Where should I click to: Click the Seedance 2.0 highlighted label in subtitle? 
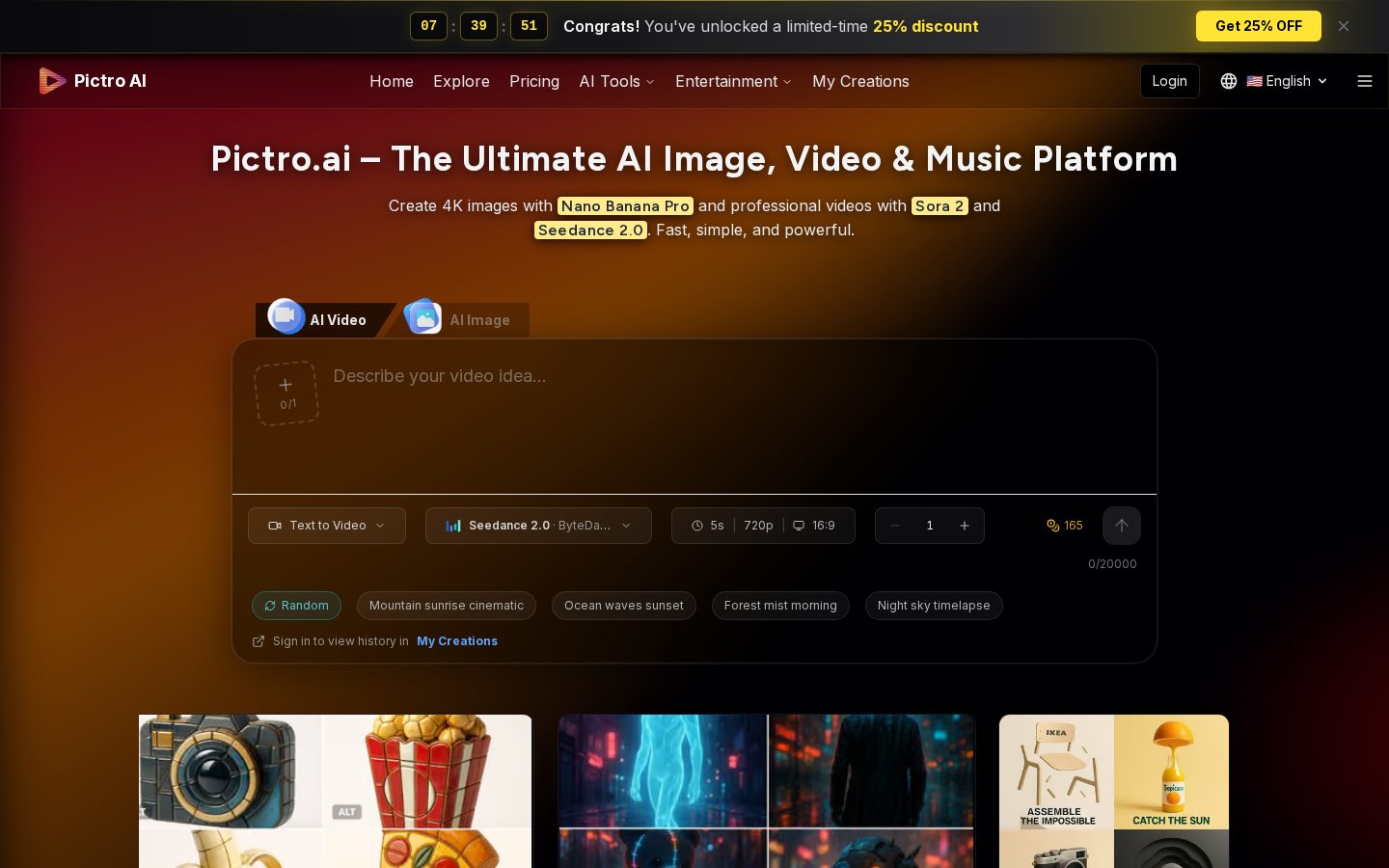point(590,231)
